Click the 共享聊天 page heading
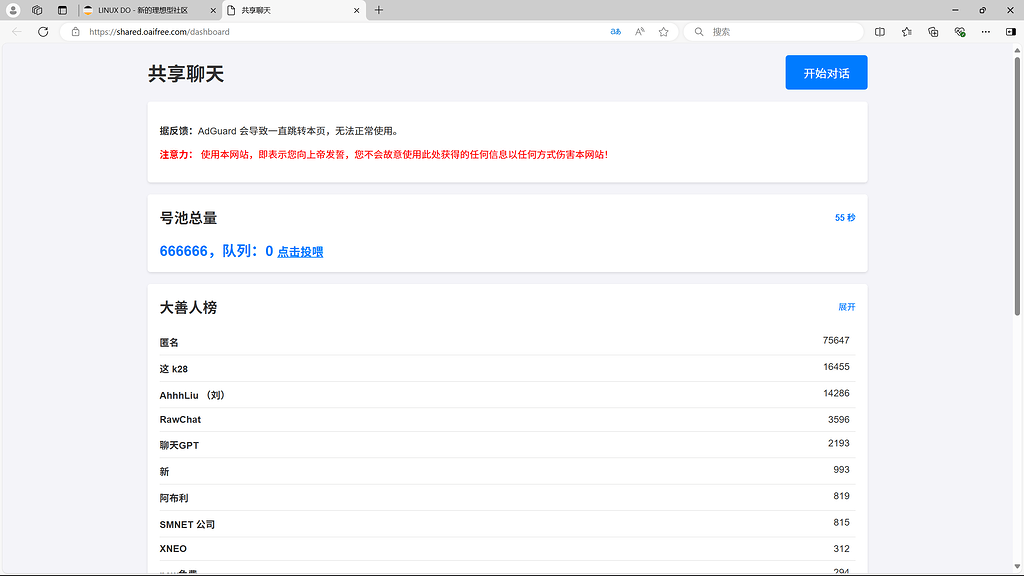 pyautogui.click(x=186, y=74)
